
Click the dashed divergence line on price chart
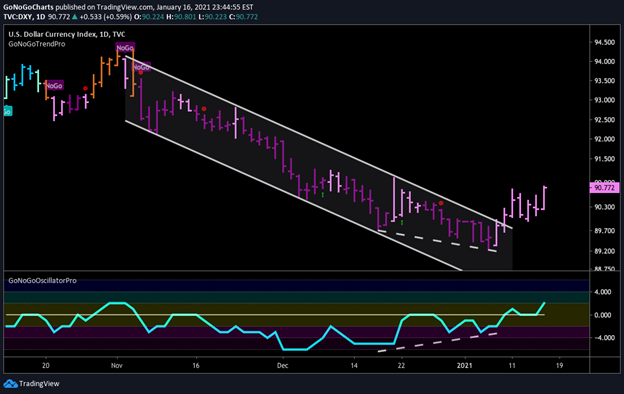pyautogui.click(x=437, y=241)
